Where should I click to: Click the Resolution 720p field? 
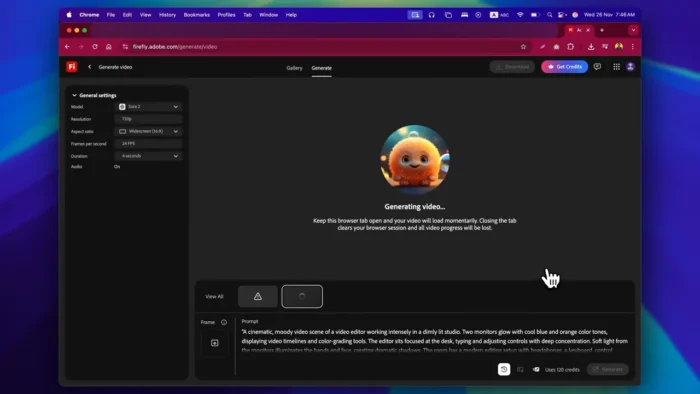(x=149, y=119)
